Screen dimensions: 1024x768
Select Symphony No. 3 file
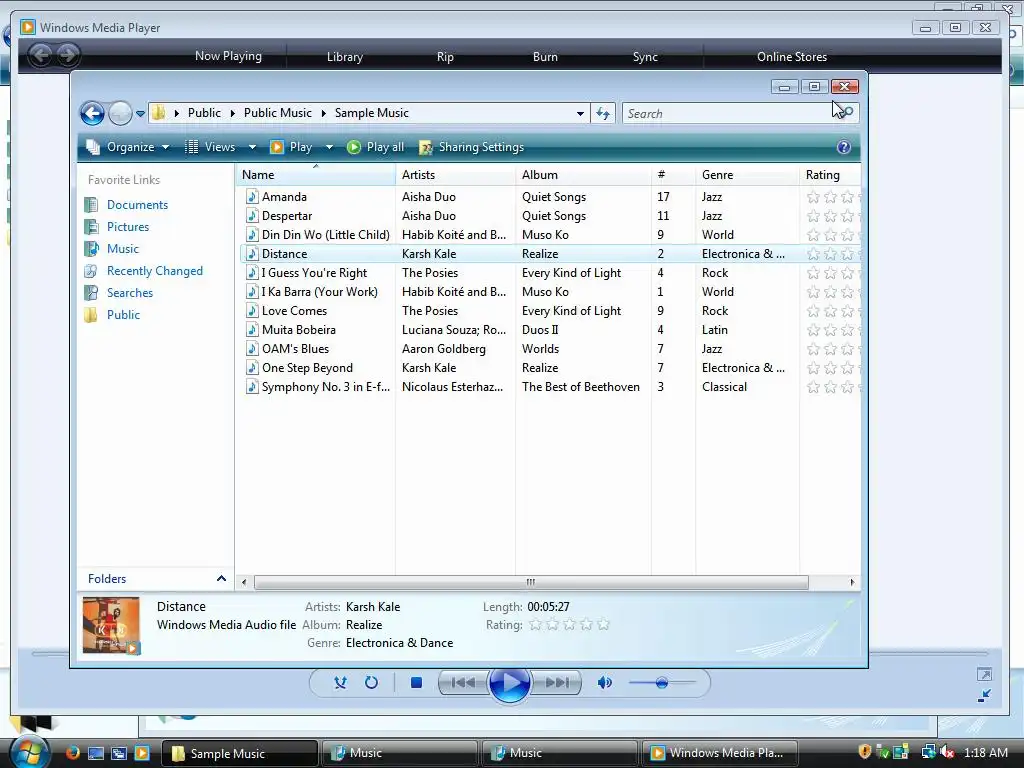pyautogui.click(x=325, y=387)
